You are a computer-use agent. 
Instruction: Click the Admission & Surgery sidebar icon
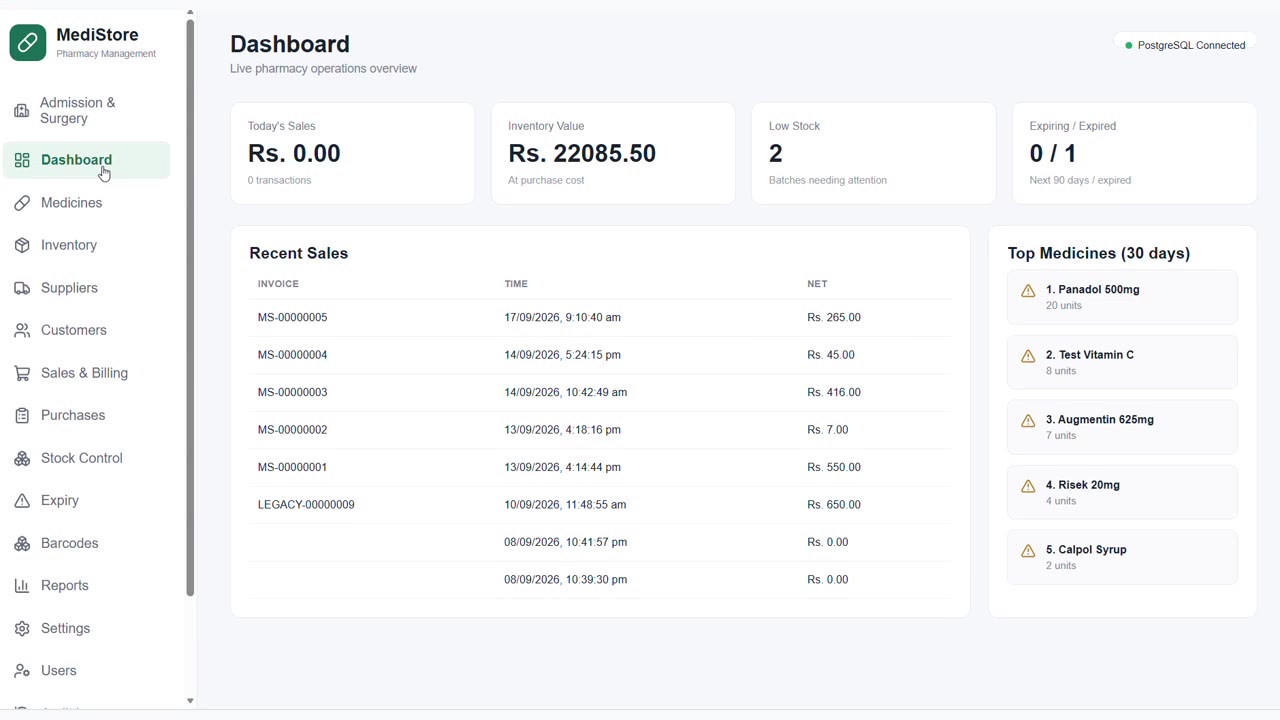(x=21, y=111)
